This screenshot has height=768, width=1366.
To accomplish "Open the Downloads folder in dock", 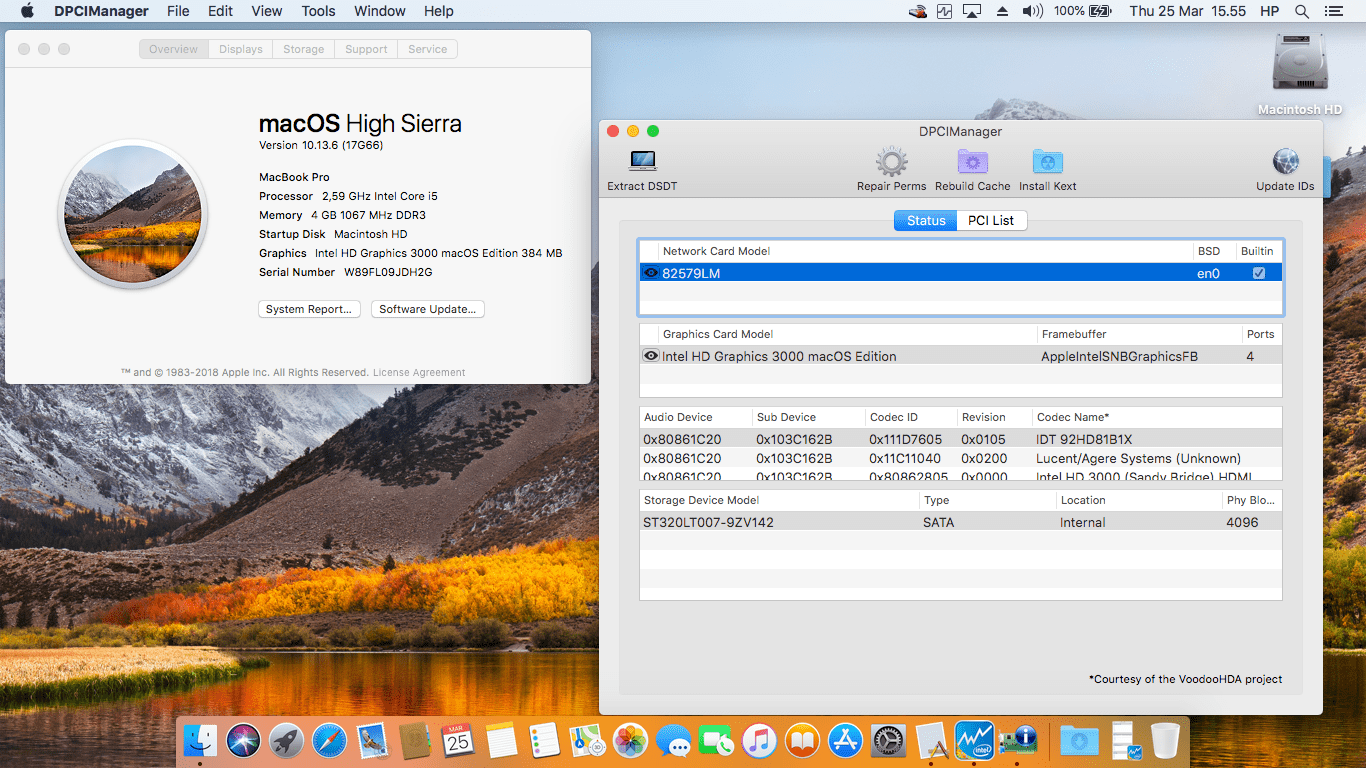I will pyautogui.click(x=1078, y=741).
